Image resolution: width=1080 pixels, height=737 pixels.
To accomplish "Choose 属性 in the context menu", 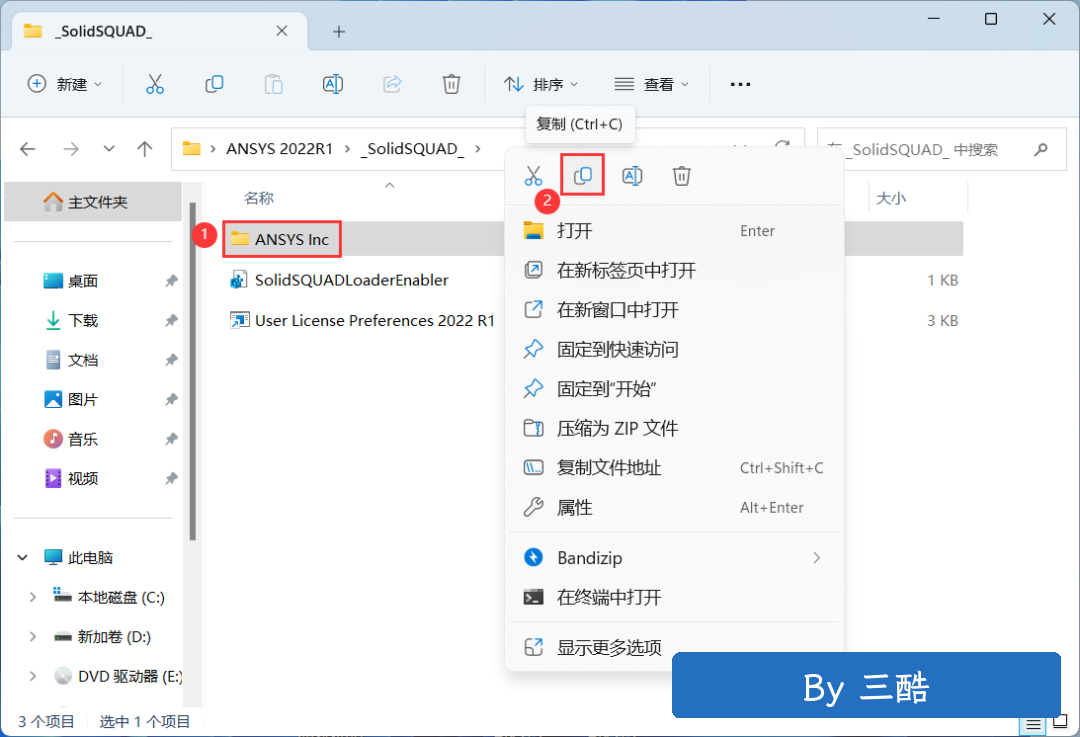I will click(x=674, y=508).
